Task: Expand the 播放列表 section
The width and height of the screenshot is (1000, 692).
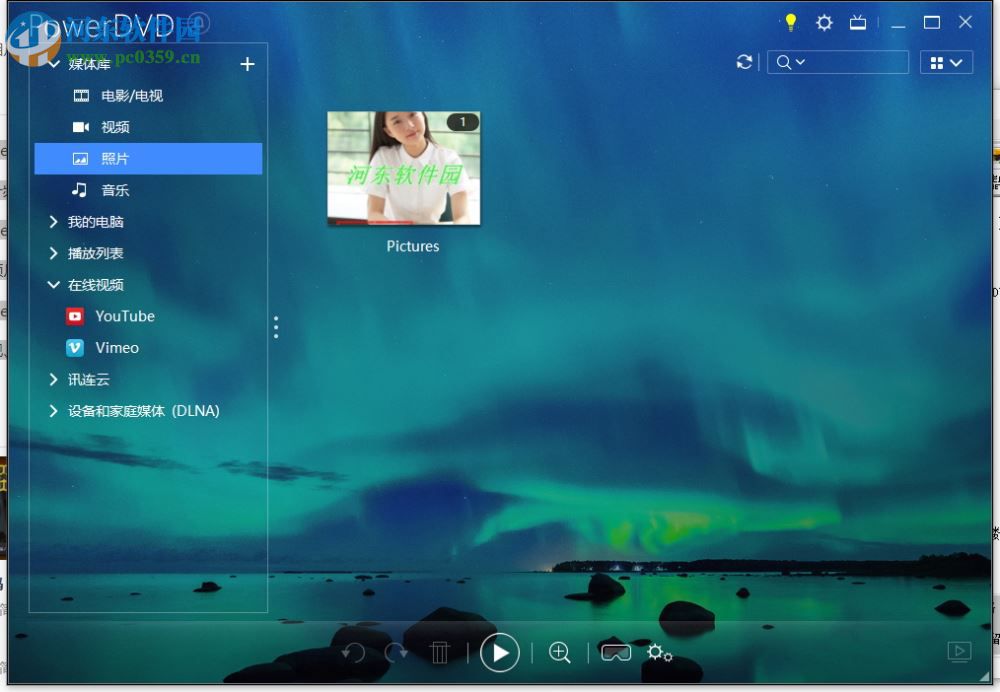Action: pos(54,253)
